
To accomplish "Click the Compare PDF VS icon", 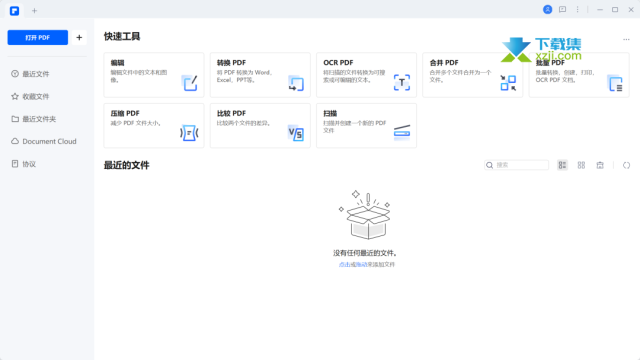I will [296, 133].
